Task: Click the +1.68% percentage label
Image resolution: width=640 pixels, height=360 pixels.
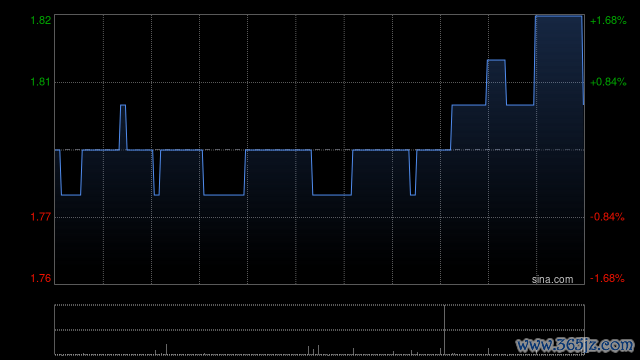Action: pos(608,20)
